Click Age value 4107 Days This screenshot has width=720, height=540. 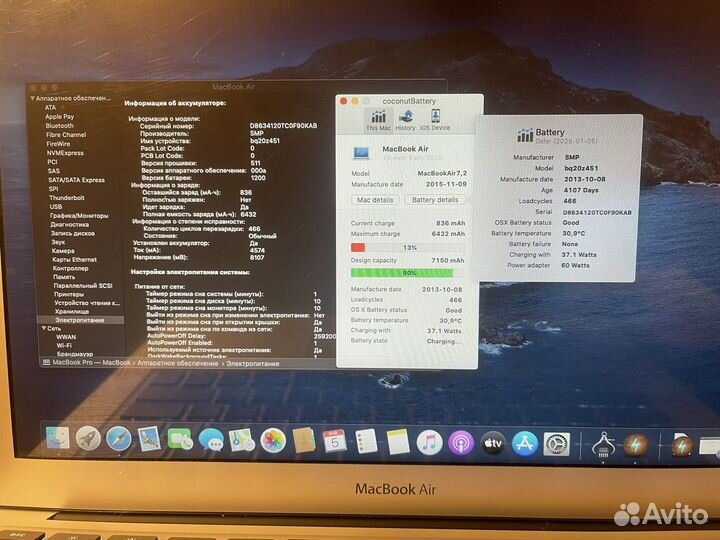point(581,190)
